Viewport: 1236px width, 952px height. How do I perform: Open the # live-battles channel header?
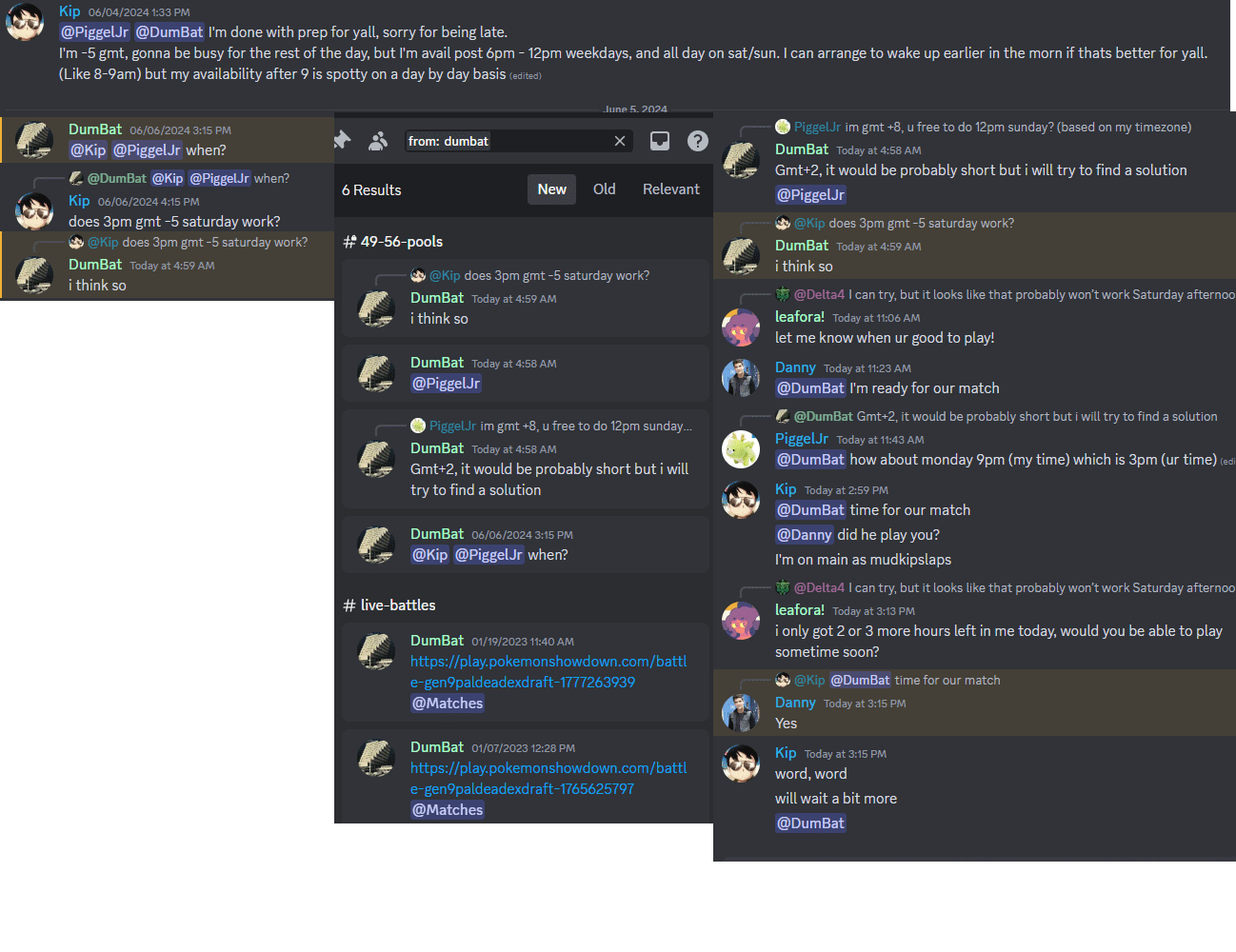pos(389,605)
